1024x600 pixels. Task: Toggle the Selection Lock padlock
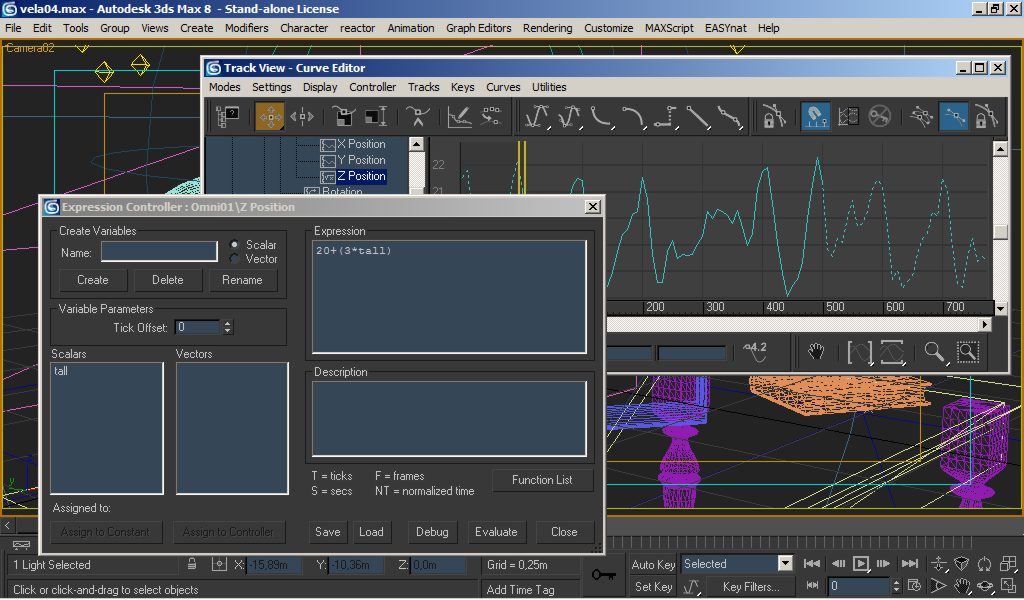192,564
